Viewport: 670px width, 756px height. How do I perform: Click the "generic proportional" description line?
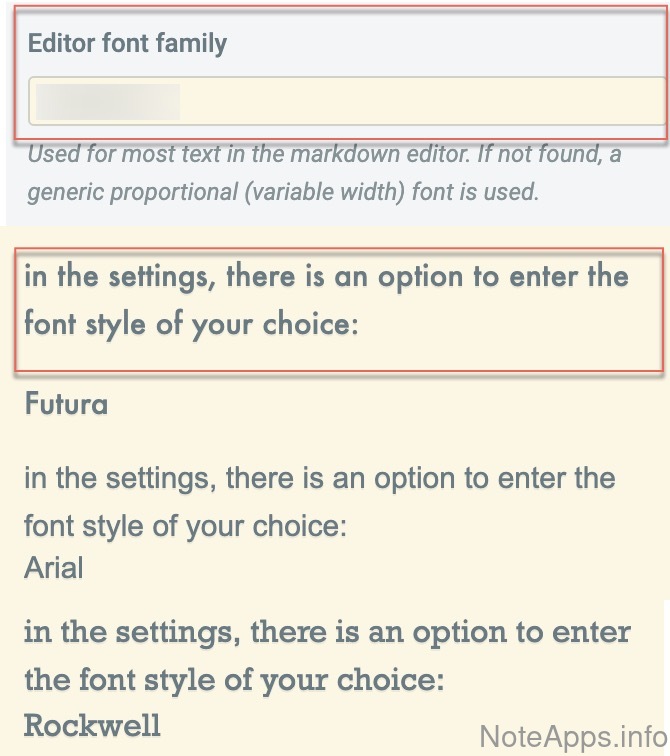tap(282, 190)
